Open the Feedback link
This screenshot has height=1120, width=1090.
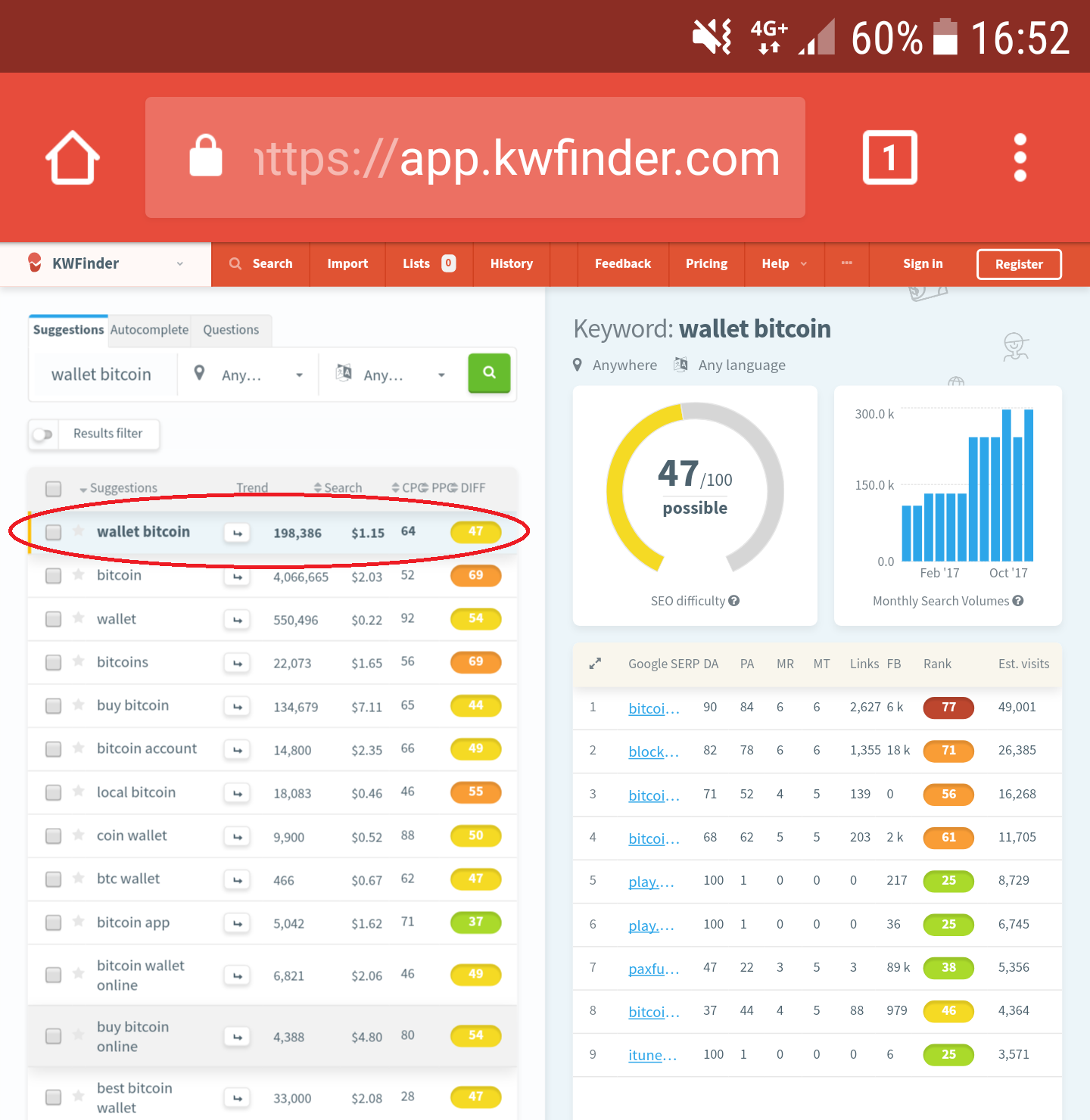[x=623, y=263]
